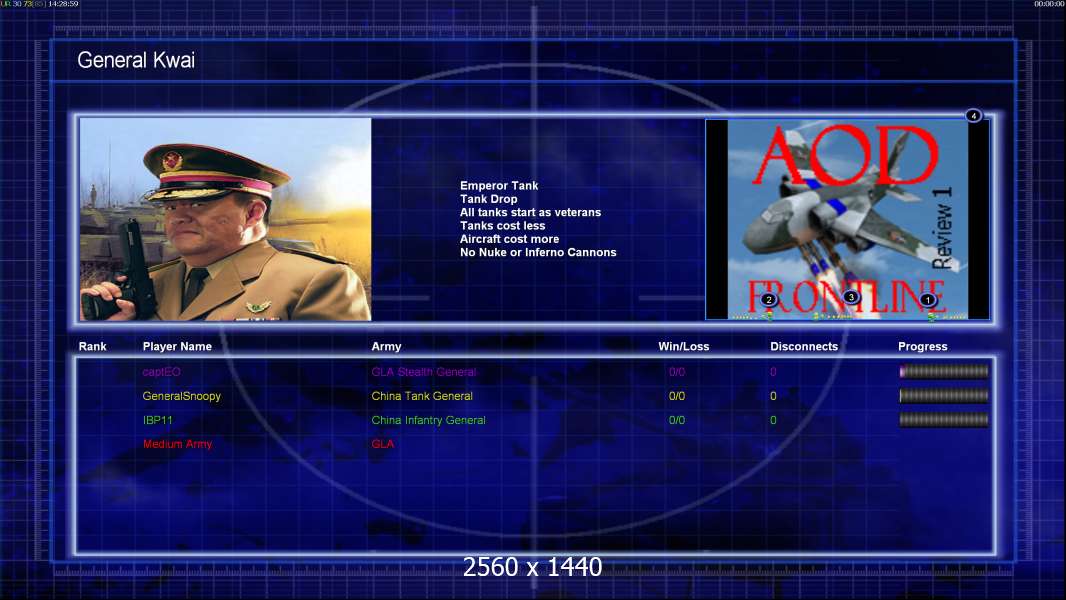Click GeneralSnoopy's loading progress bar

[x=944, y=395]
